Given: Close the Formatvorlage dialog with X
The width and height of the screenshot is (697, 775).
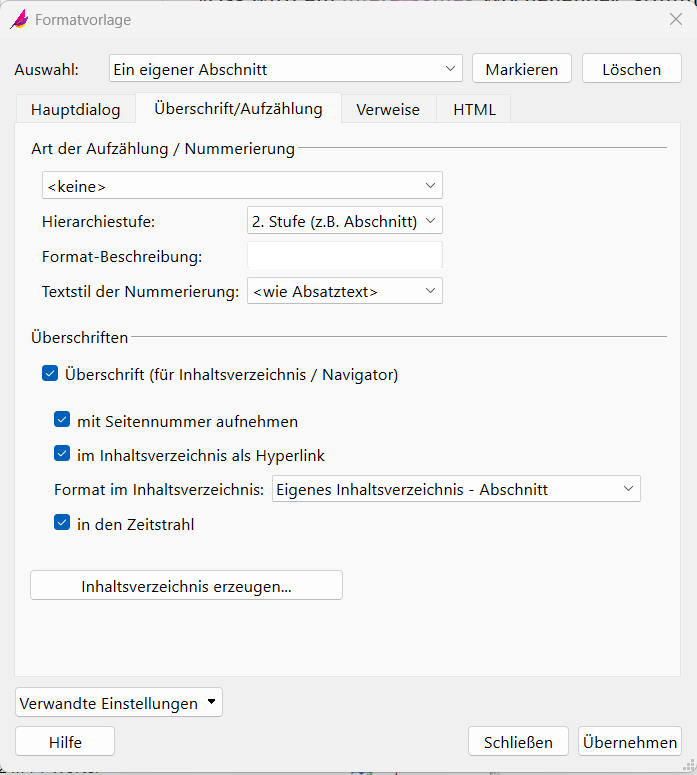Looking at the screenshot, I should coord(675,19).
